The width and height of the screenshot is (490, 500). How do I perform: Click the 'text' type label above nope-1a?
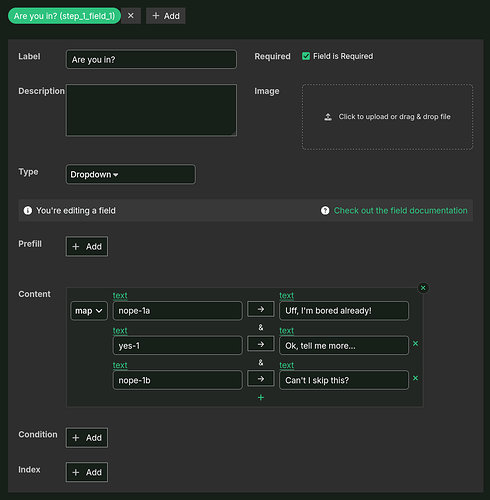(120, 295)
